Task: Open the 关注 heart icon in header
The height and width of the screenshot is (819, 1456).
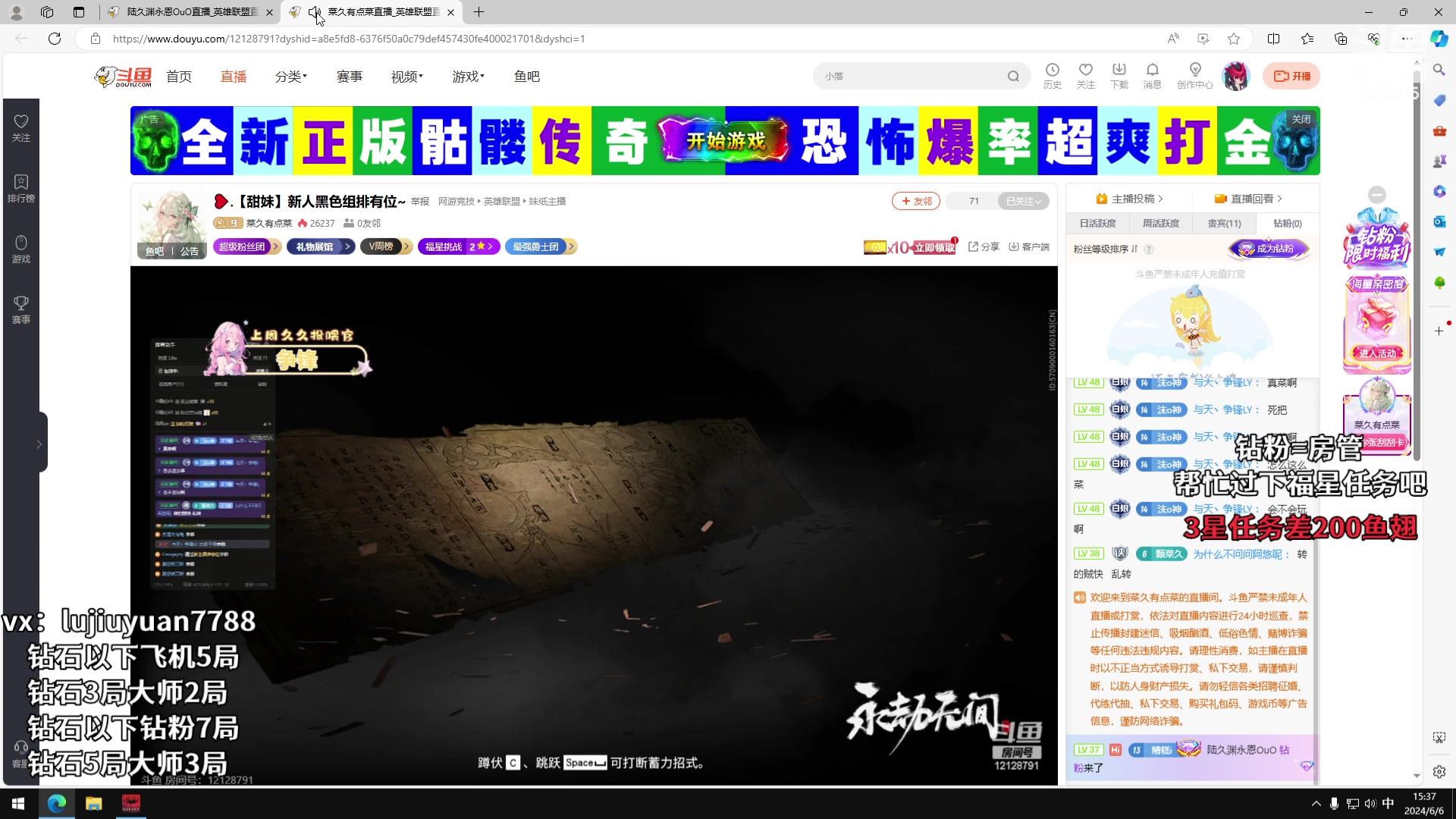Action: [1086, 76]
